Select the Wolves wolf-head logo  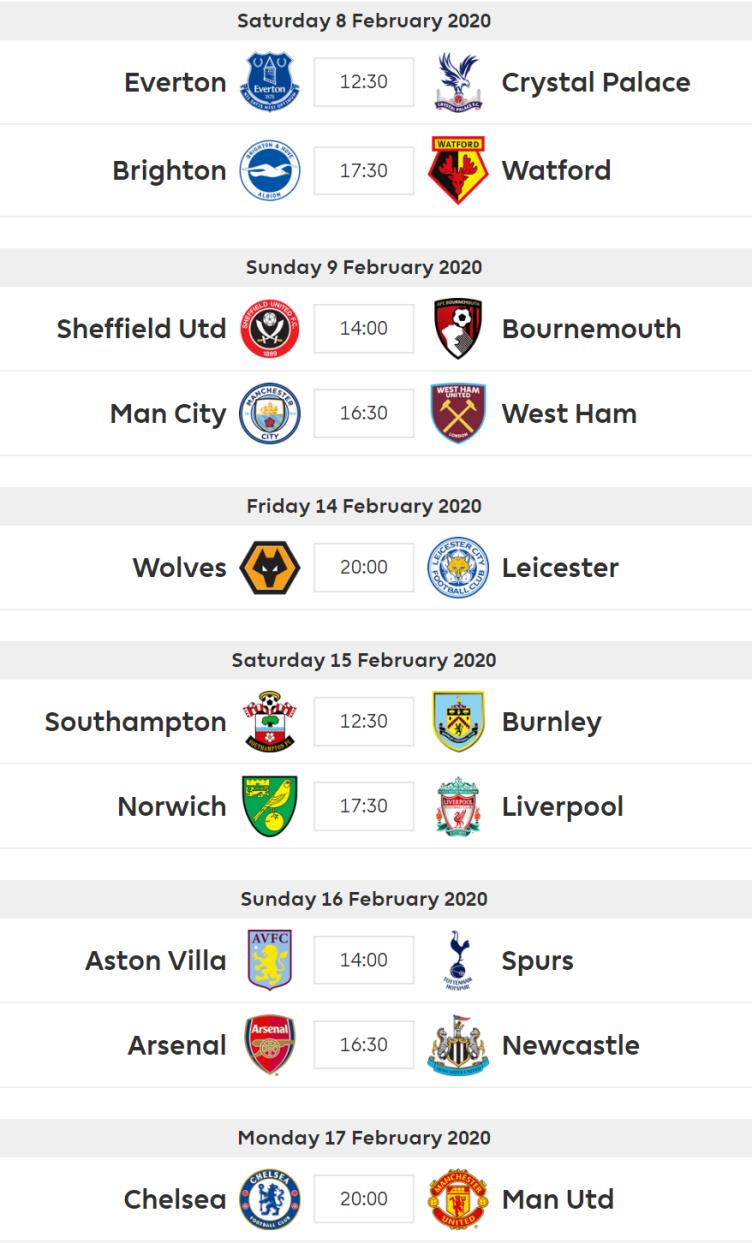tap(270, 568)
